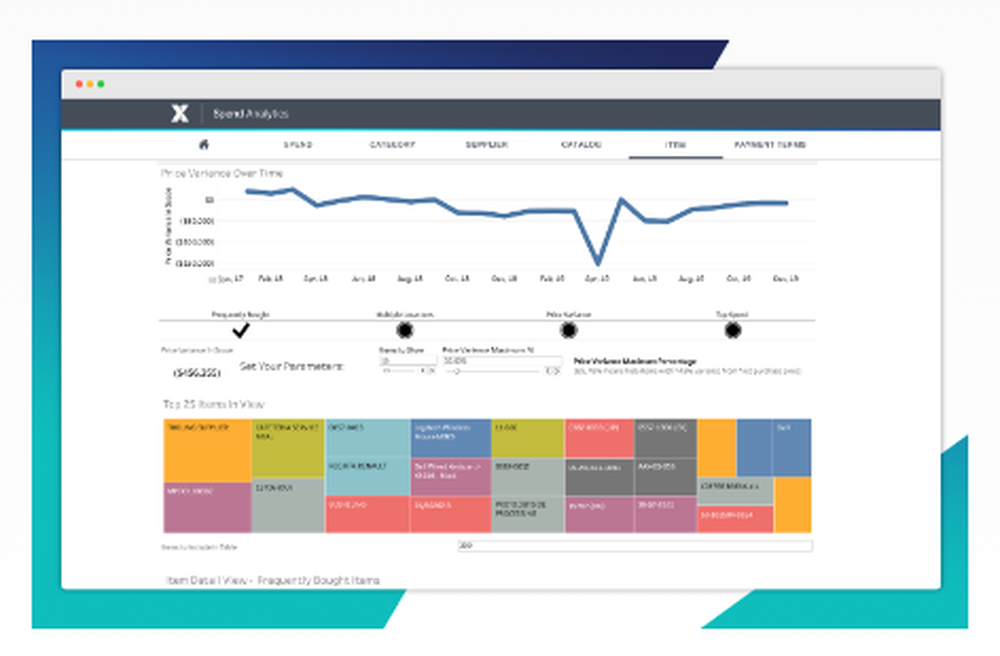Click the Top 25 Items In View heading
This screenshot has width=1000, height=656.
point(214,404)
